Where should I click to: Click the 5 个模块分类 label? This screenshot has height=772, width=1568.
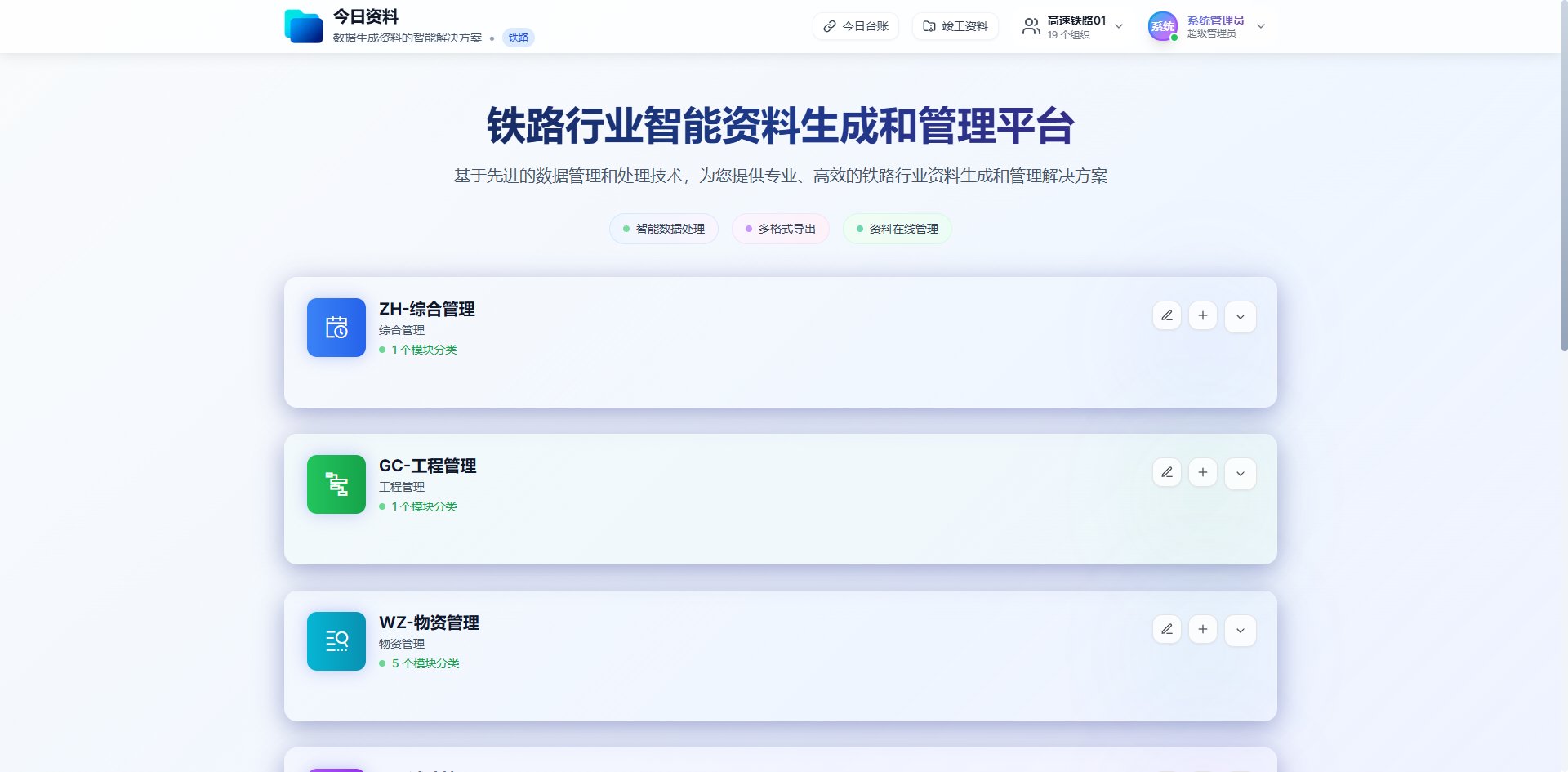click(x=425, y=663)
